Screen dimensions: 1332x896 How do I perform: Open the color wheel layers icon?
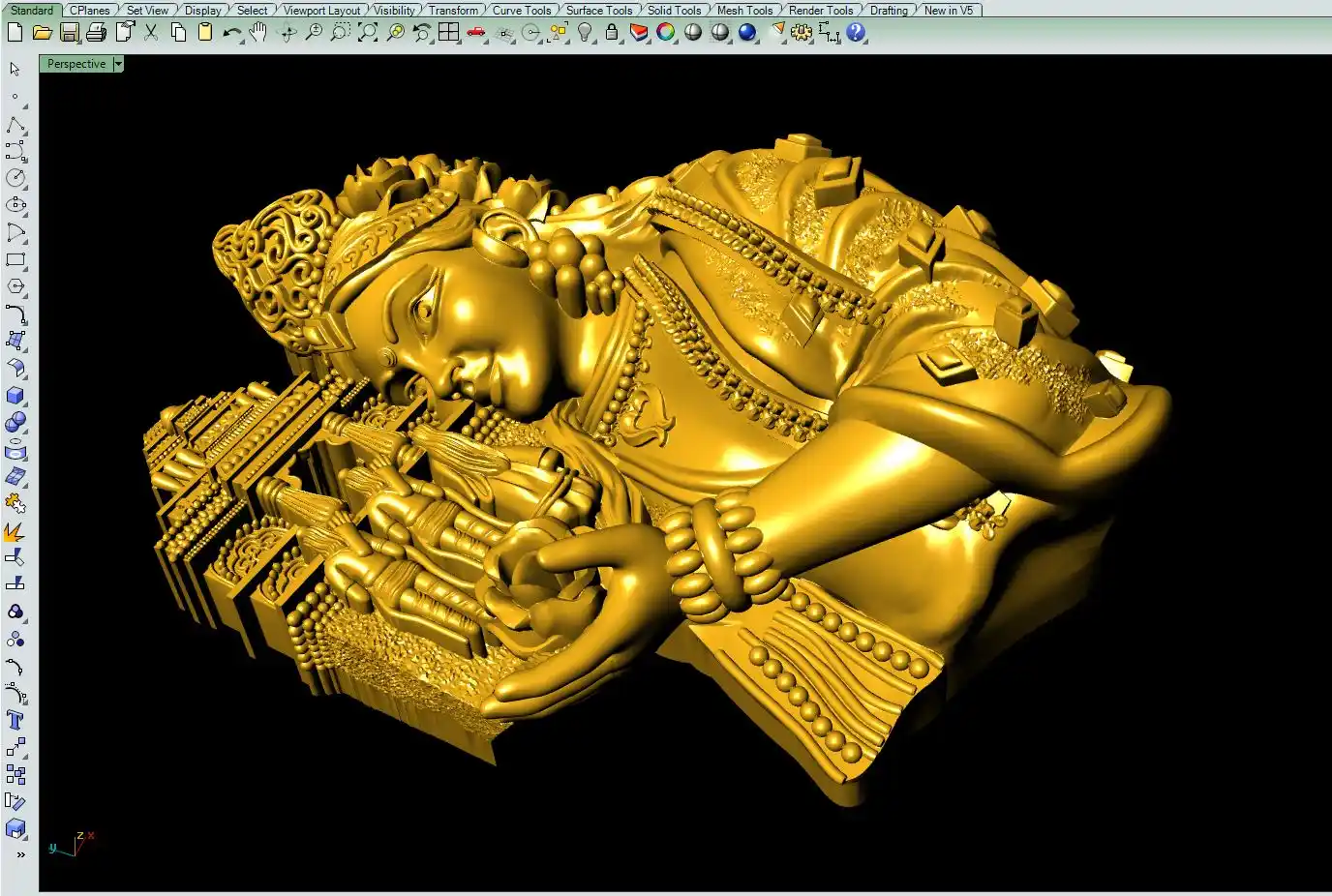tap(665, 32)
